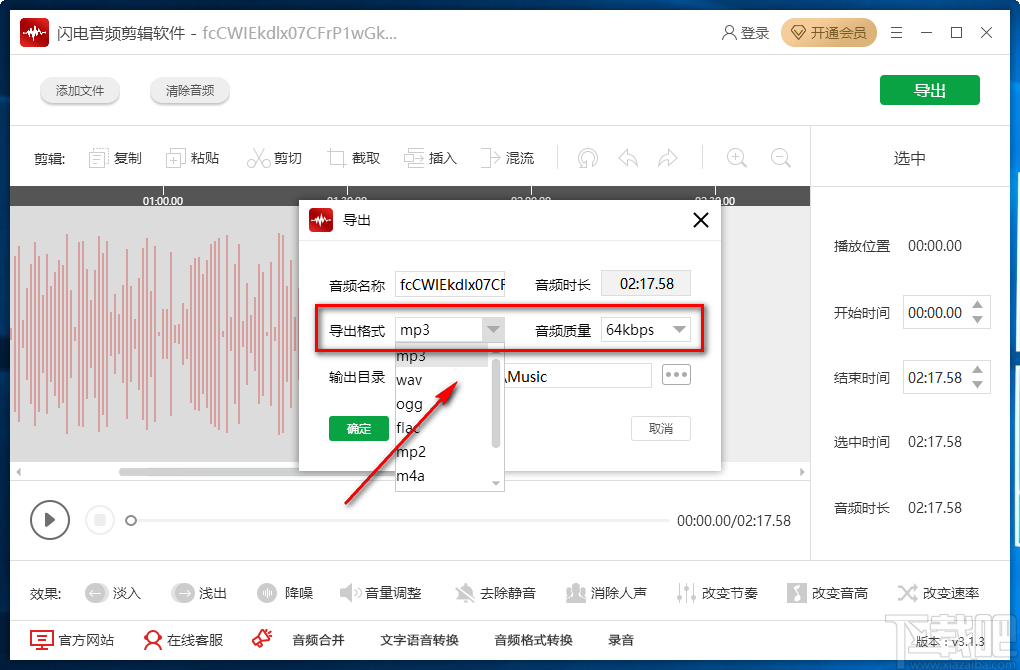Increase the end time (结束时间) stepper
Viewport: 1020px width, 670px height.
977,369
